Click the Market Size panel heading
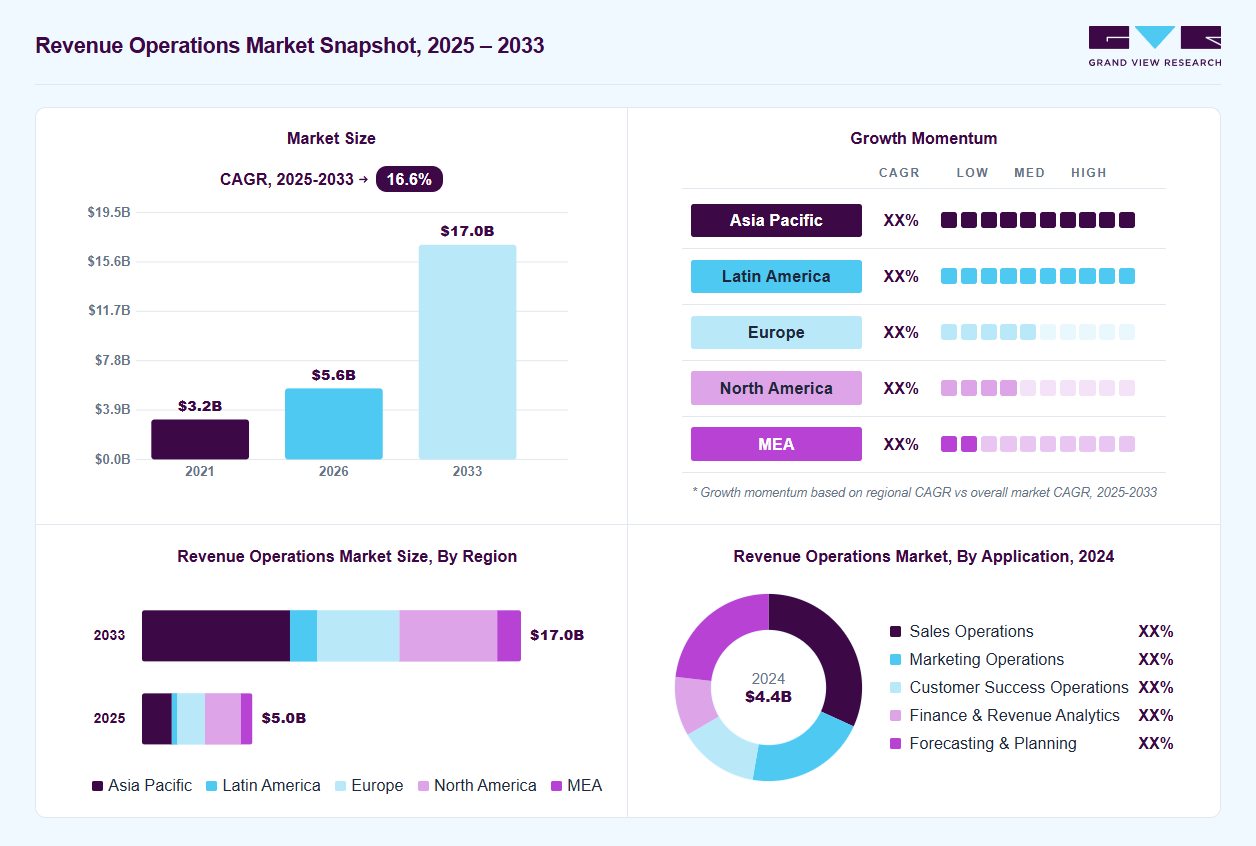The width and height of the screenshot is (1256, 846). (331, 139)
